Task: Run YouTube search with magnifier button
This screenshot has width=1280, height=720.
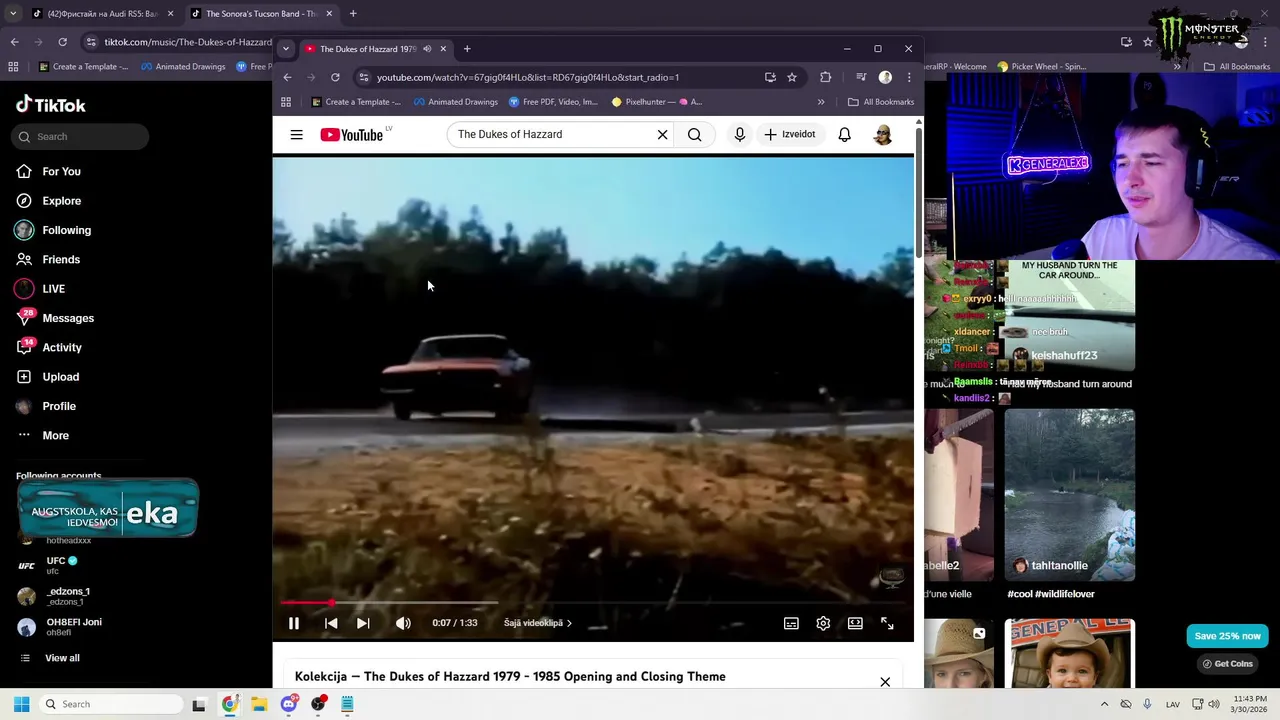Action: click(x=694, y=134)
